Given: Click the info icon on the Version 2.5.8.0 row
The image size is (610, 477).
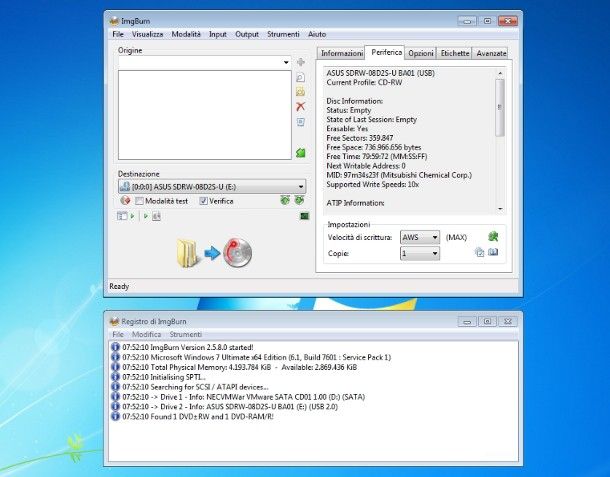Looking at the screenshot, I should (115, 347).
